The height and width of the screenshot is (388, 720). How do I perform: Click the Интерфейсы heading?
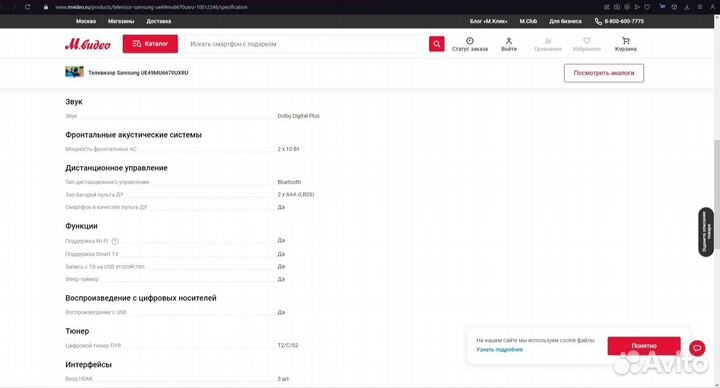click(88, 364)
